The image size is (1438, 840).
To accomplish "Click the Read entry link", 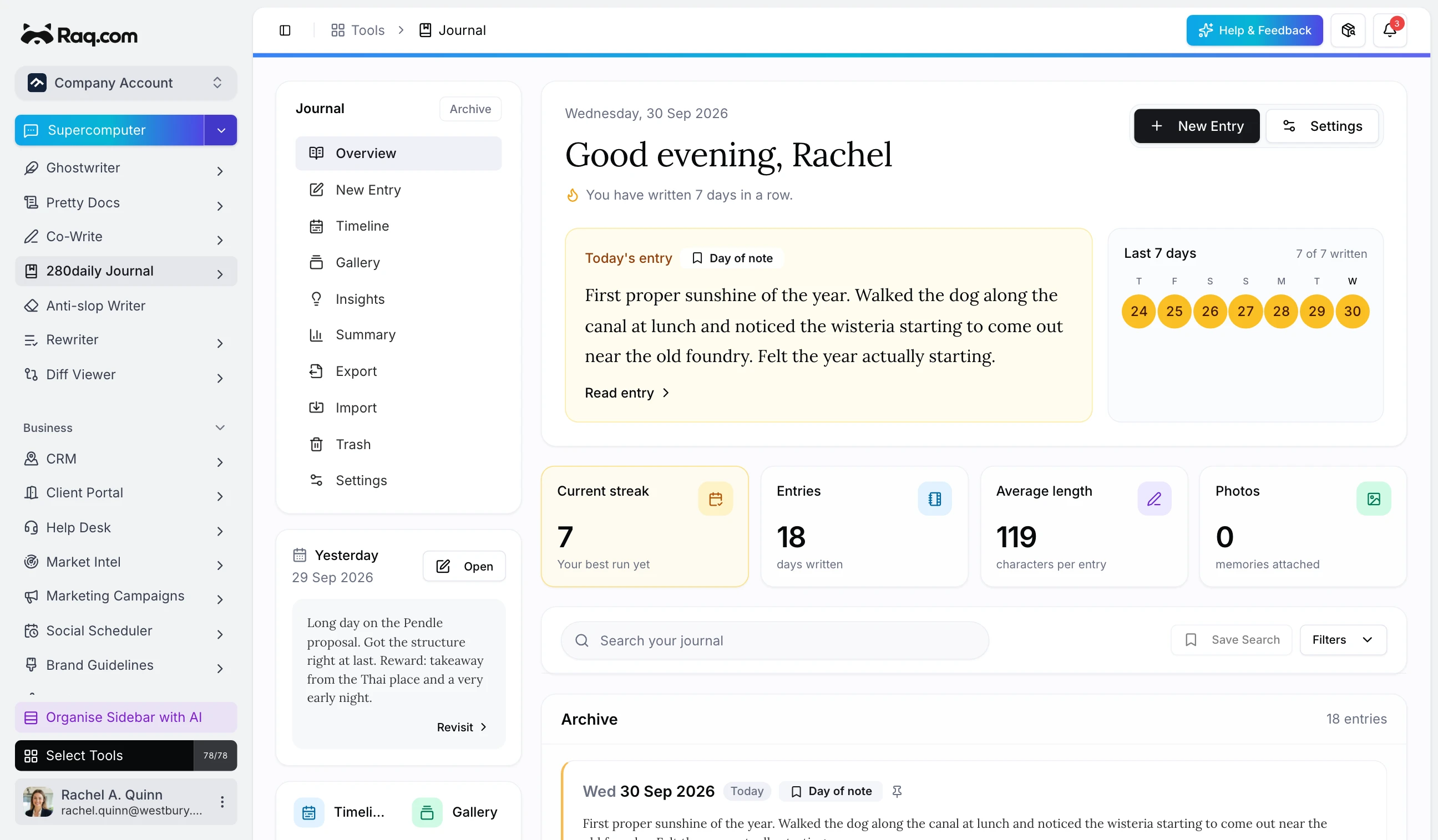I will point(626,393).
